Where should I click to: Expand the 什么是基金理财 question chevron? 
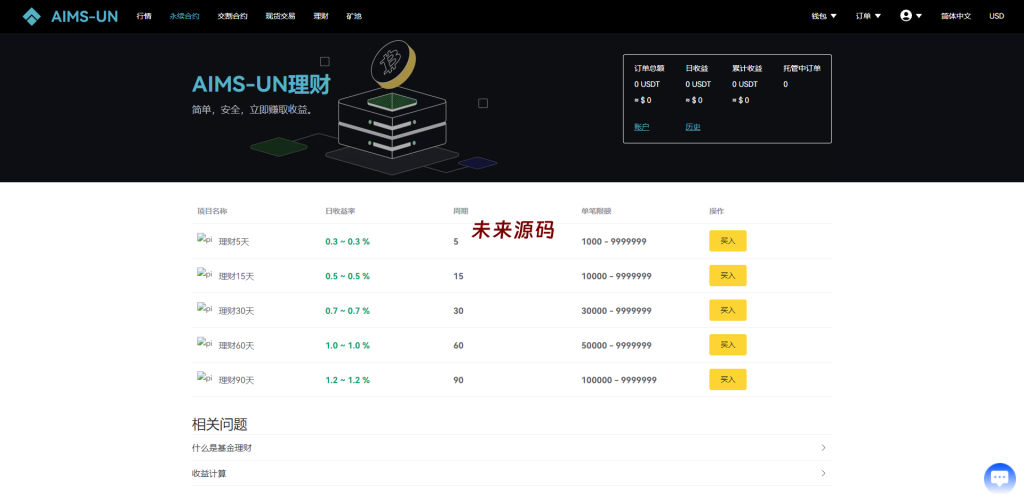coord(824,448)
